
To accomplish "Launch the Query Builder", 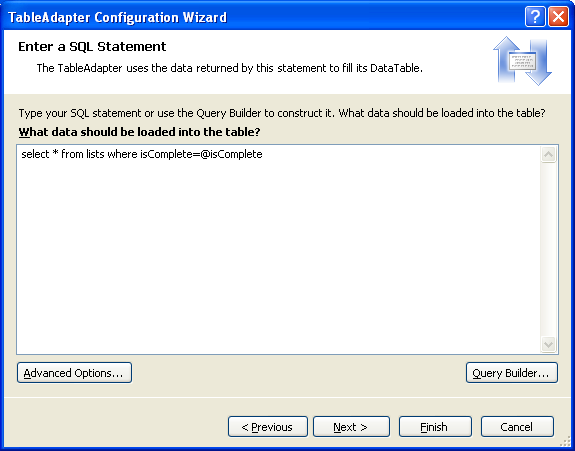I will (512, 373).
